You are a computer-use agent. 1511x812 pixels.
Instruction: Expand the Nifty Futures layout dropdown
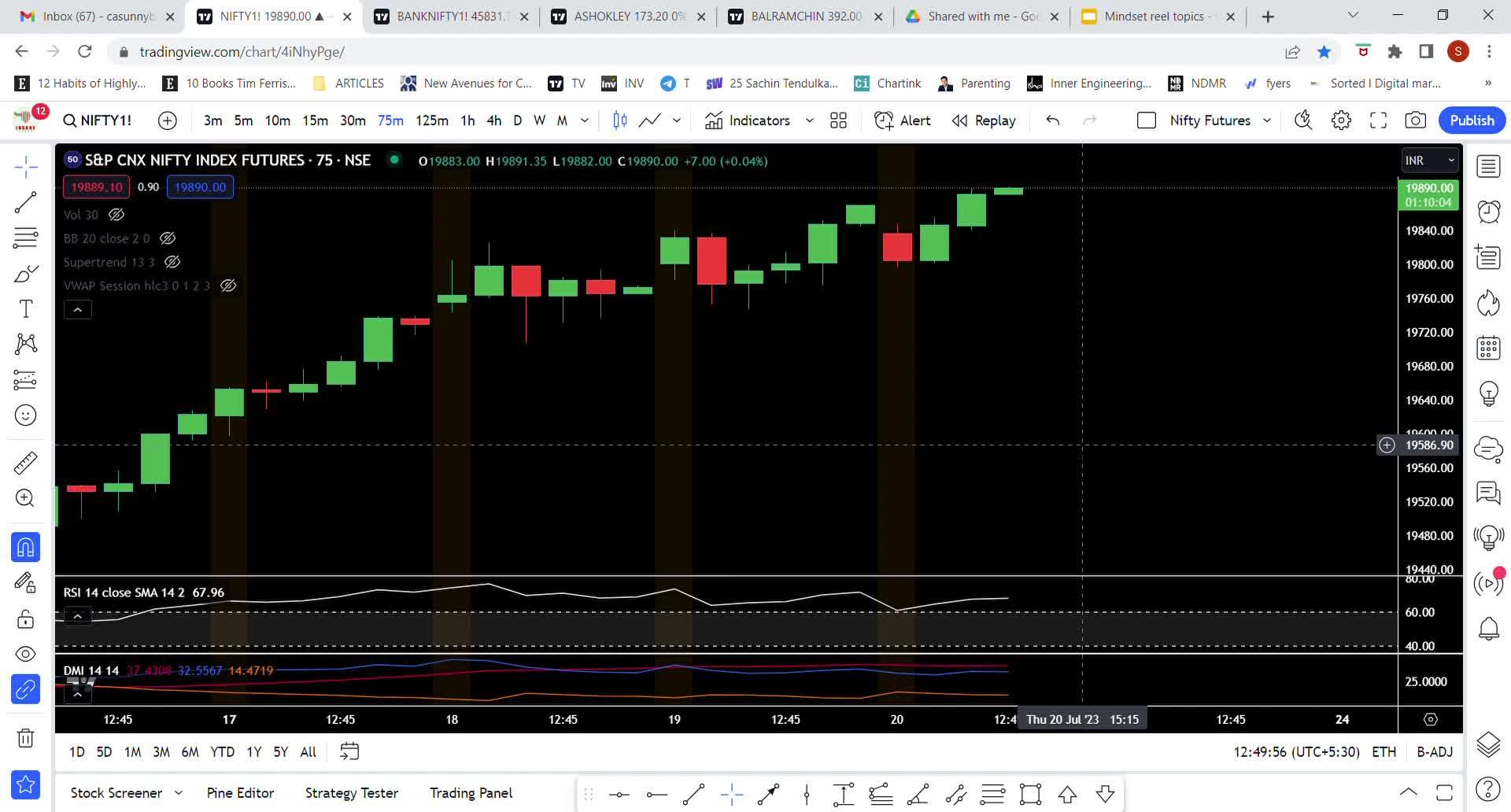tap(1267, 120)
